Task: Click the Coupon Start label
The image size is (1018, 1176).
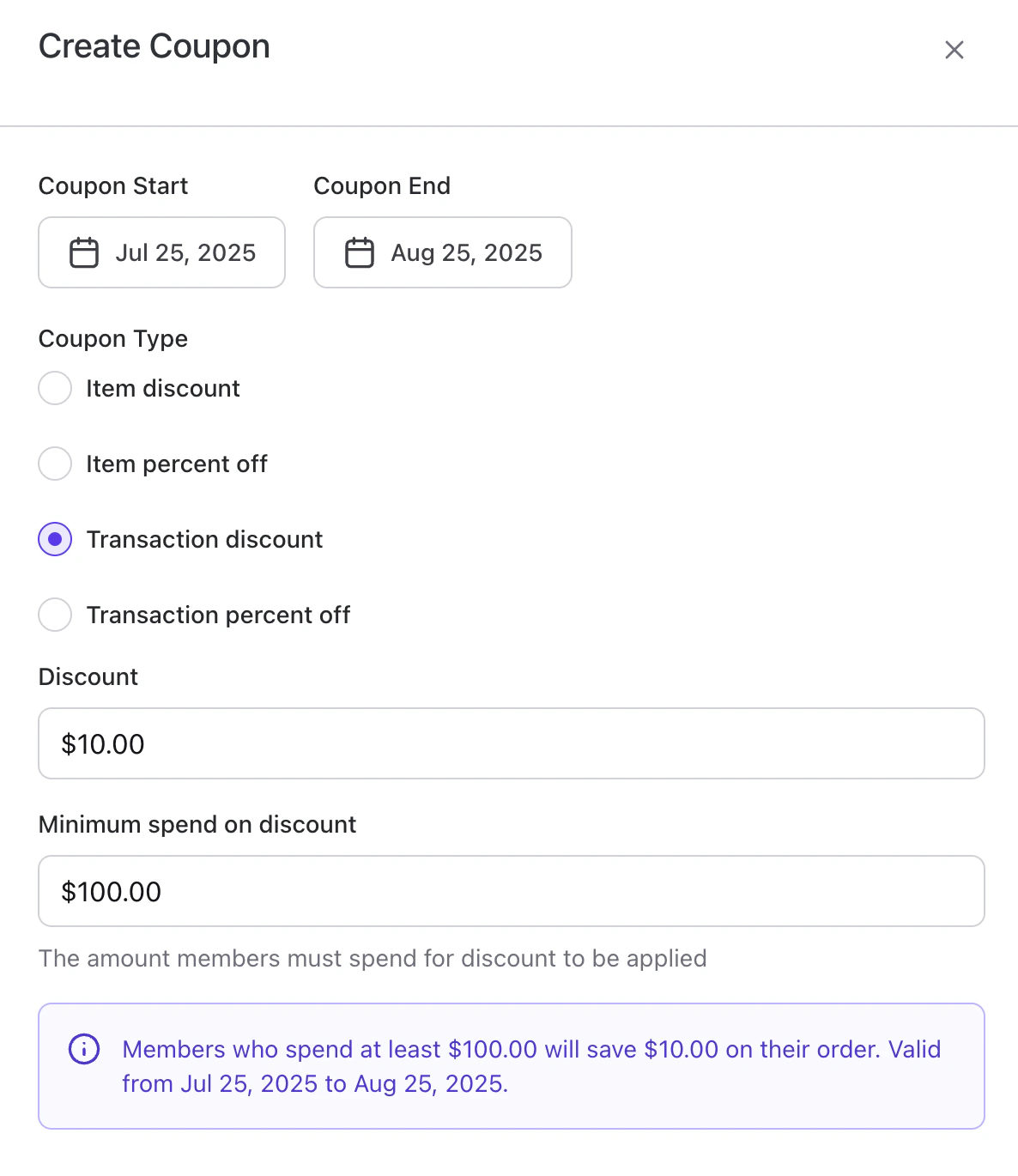Action: click(x=113, y=186)
